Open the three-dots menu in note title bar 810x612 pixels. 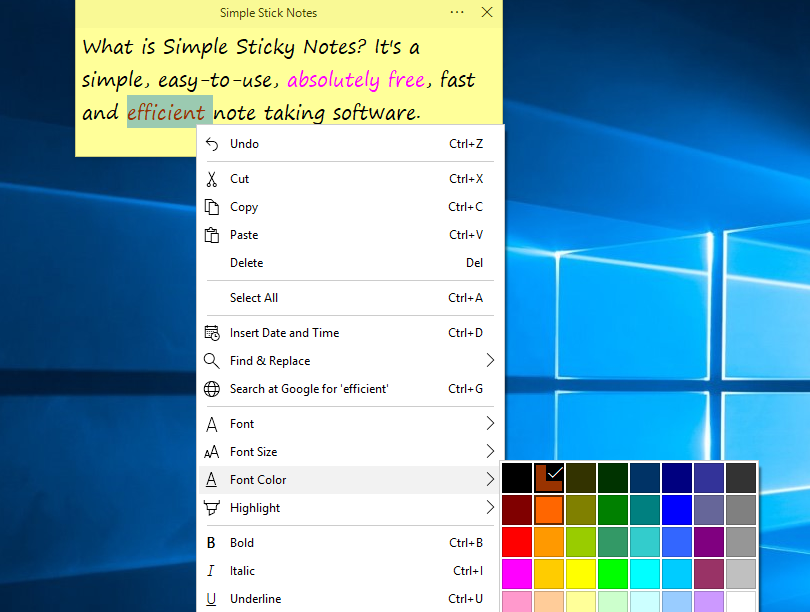[x=457, y=13]
